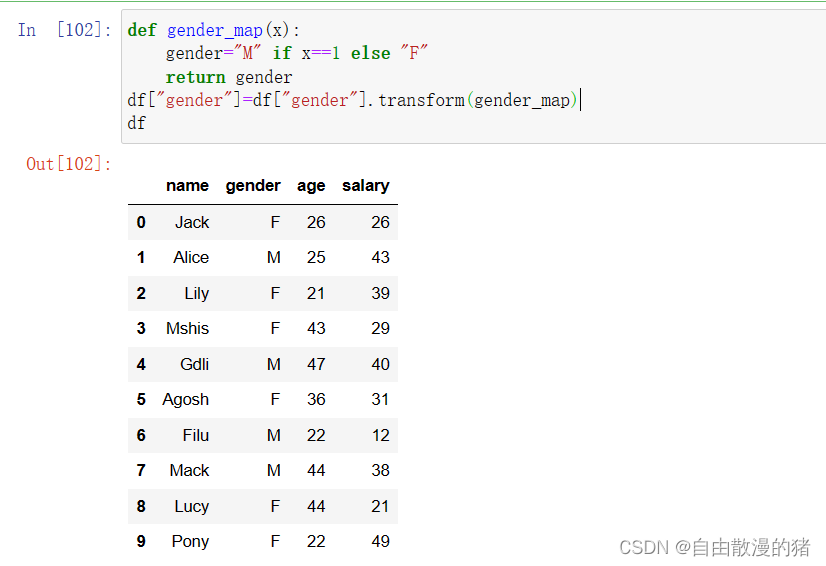826x566 pixels.
Task: Click age value 36 in Agosh row
Action: pos(316,399)
